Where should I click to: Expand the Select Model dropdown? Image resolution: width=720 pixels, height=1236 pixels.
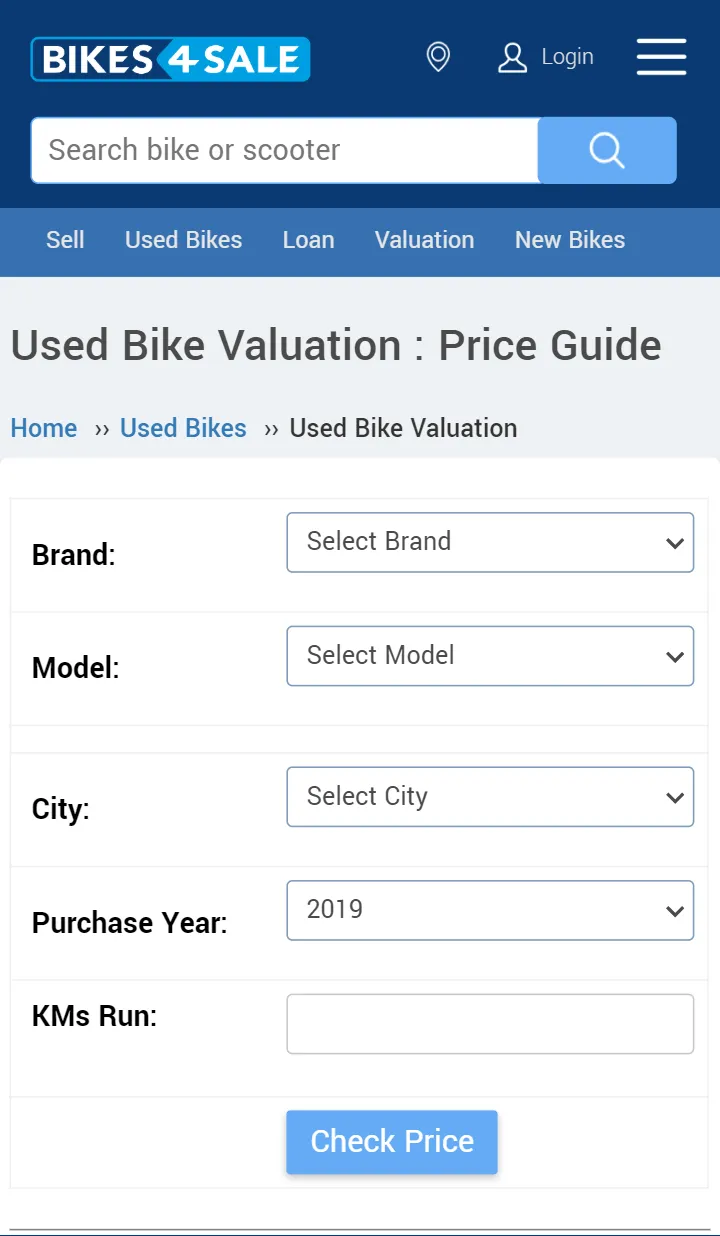[x=490, y=656]
